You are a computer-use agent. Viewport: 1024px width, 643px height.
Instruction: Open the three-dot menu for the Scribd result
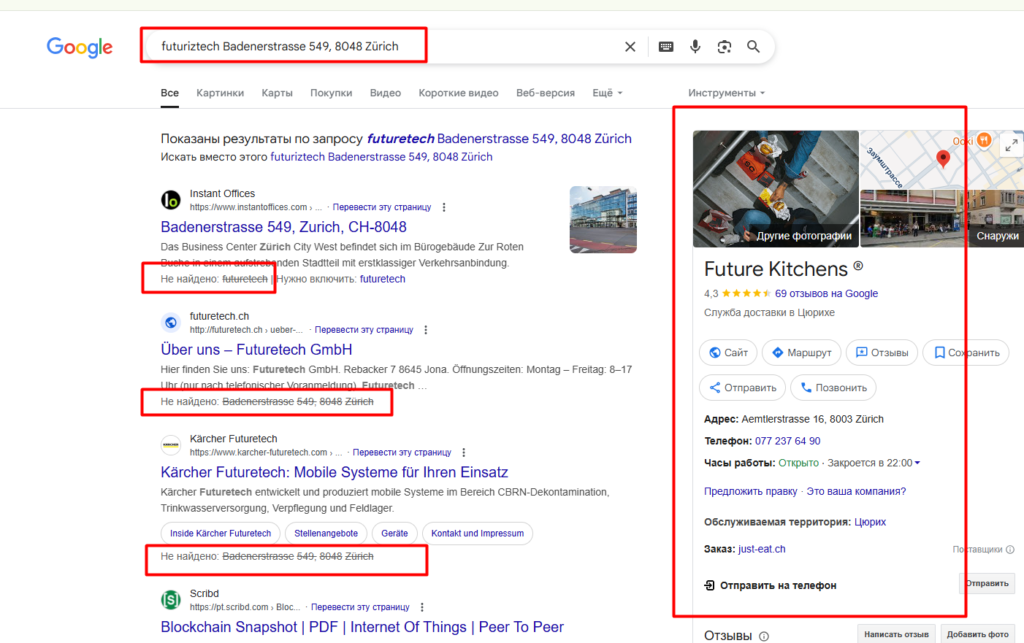pyautogui.click(x=422, y=607)
